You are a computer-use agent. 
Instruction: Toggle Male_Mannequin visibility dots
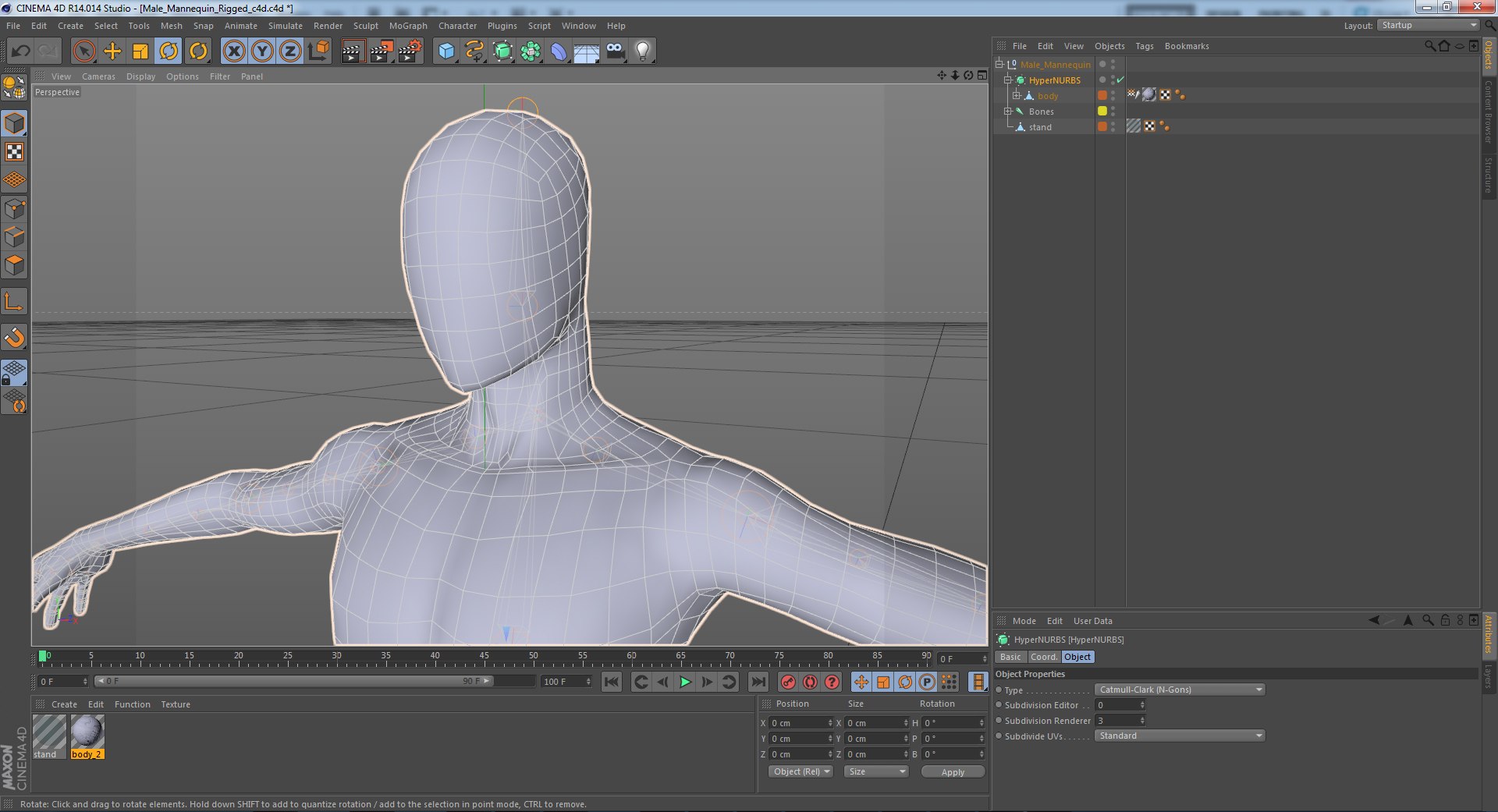pyautogui.click(x=1113, y=64)
